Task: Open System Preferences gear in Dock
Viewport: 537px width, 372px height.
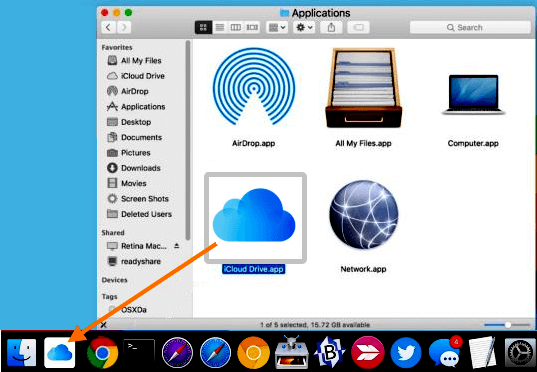Action: tap(520, 352)
